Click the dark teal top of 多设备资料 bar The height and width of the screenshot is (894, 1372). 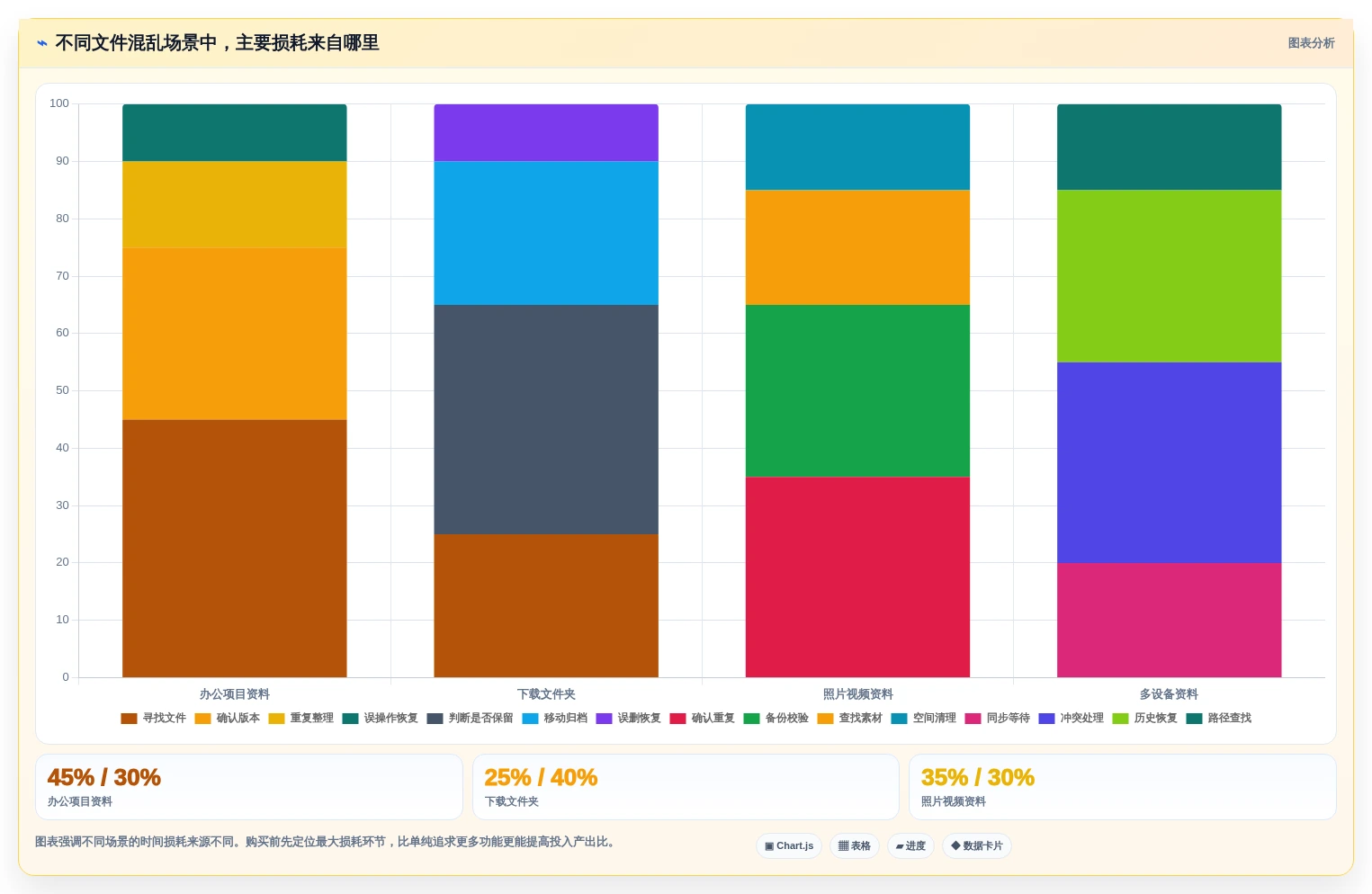1169,148
